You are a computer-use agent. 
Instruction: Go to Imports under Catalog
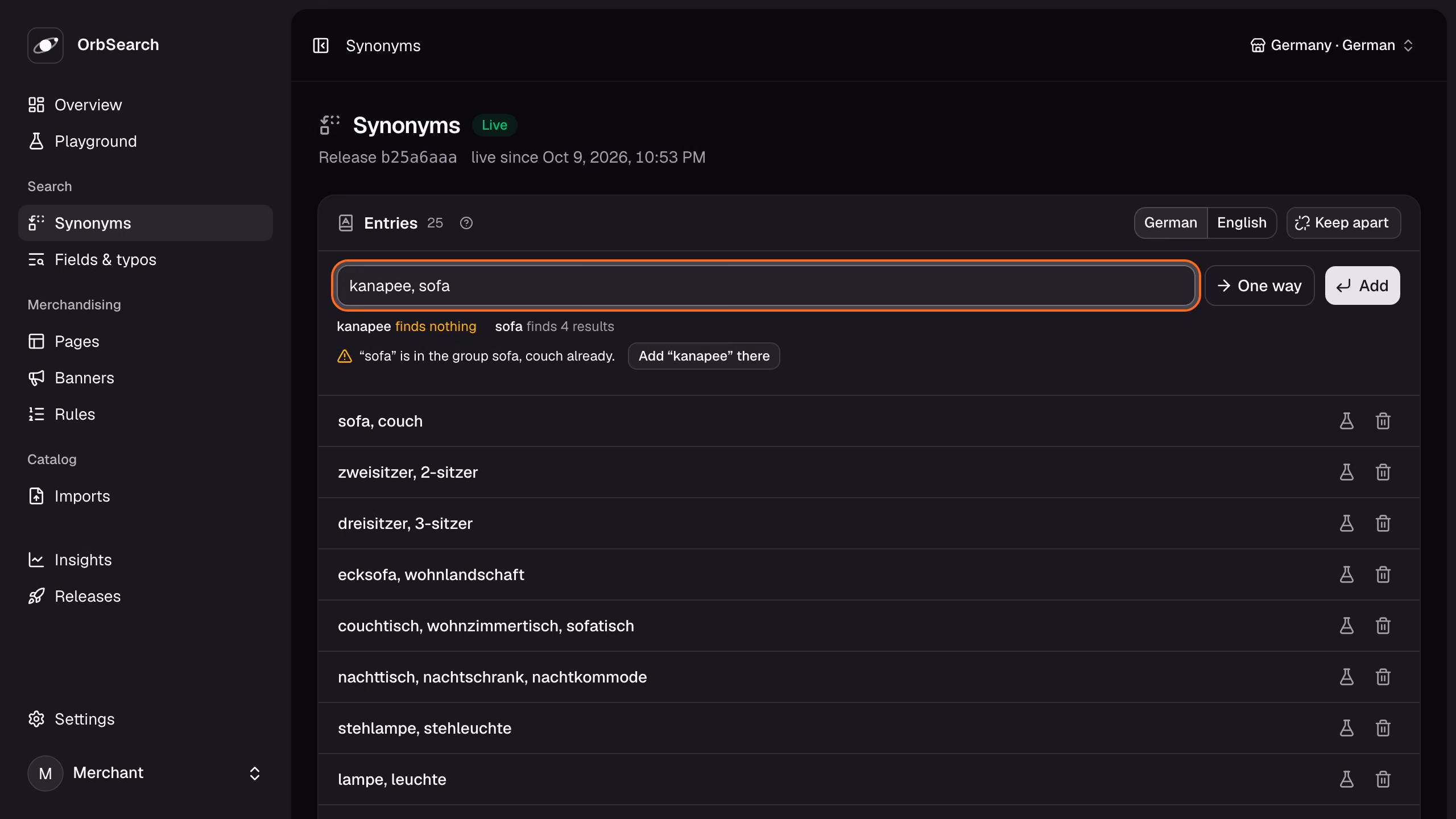[x=146, y=496]
